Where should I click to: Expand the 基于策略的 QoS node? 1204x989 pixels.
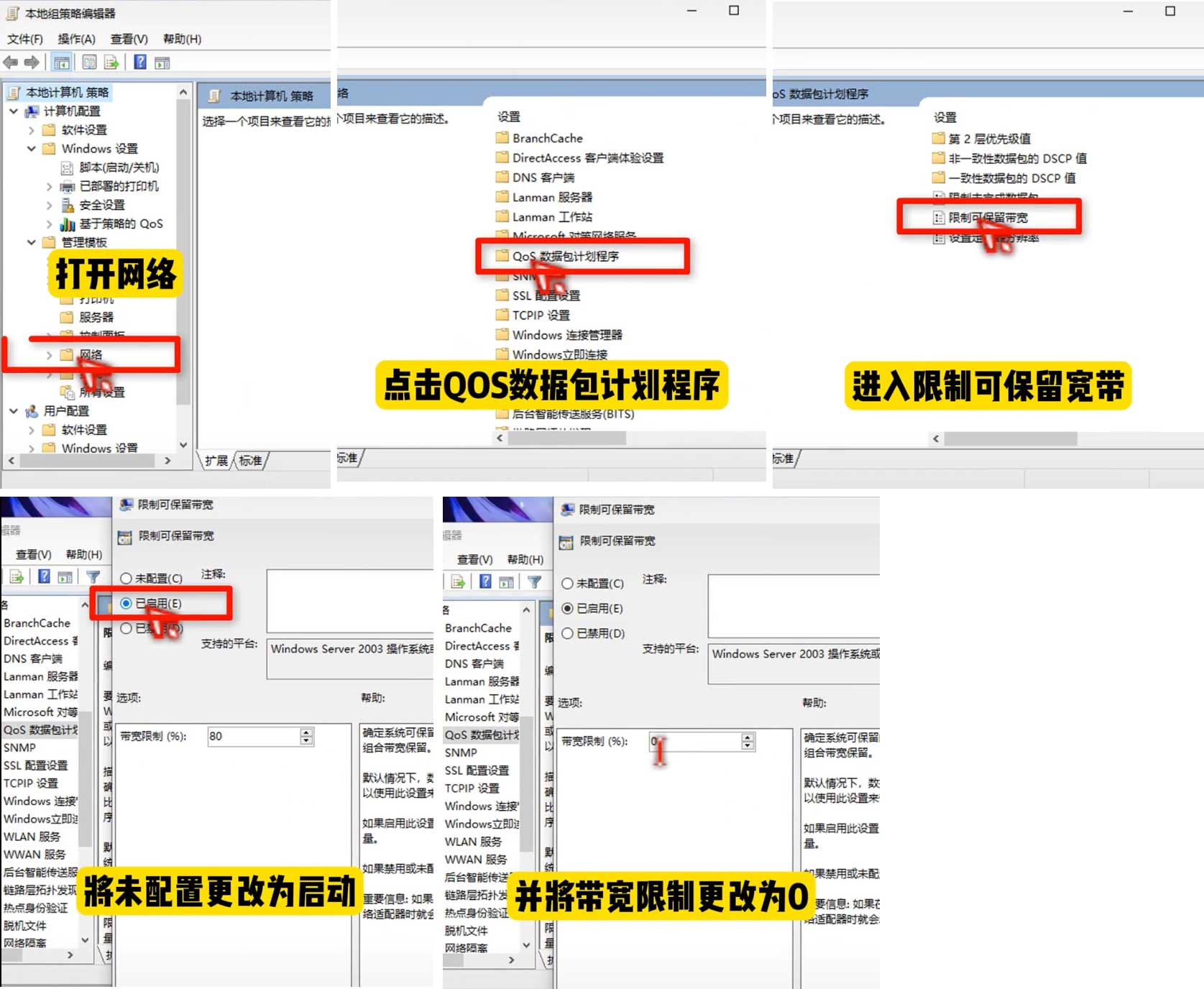click(x=50, y=224)
